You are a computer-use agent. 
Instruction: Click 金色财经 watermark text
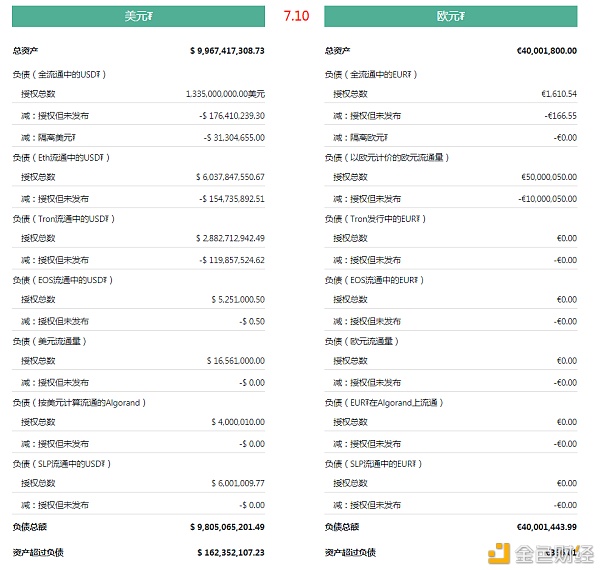(554, 554)
